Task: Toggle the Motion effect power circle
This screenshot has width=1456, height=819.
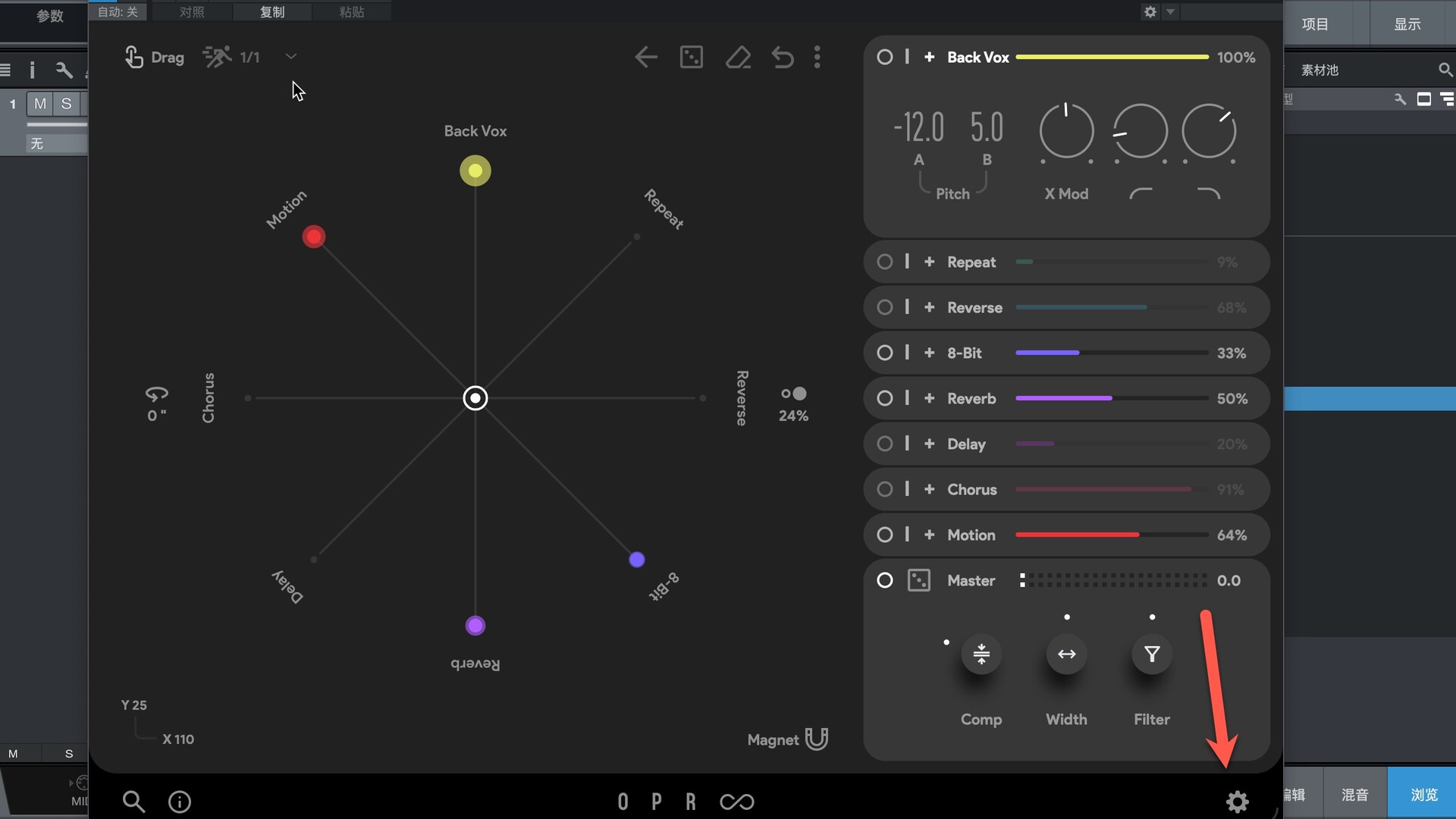Action: [x=884, y=535]
